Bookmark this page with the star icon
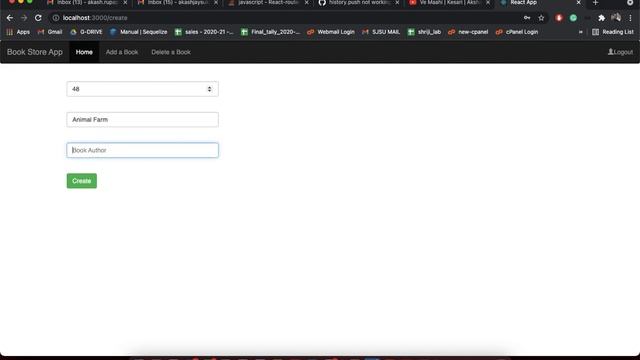The image size is (640, 360). pos(541,18)
